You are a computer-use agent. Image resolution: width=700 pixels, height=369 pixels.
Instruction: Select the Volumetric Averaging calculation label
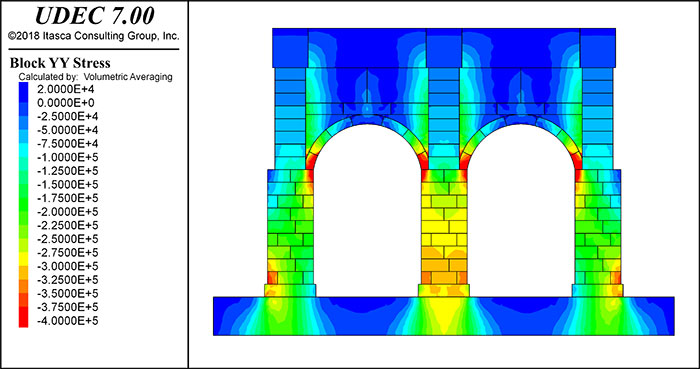(x=95, y=77)
